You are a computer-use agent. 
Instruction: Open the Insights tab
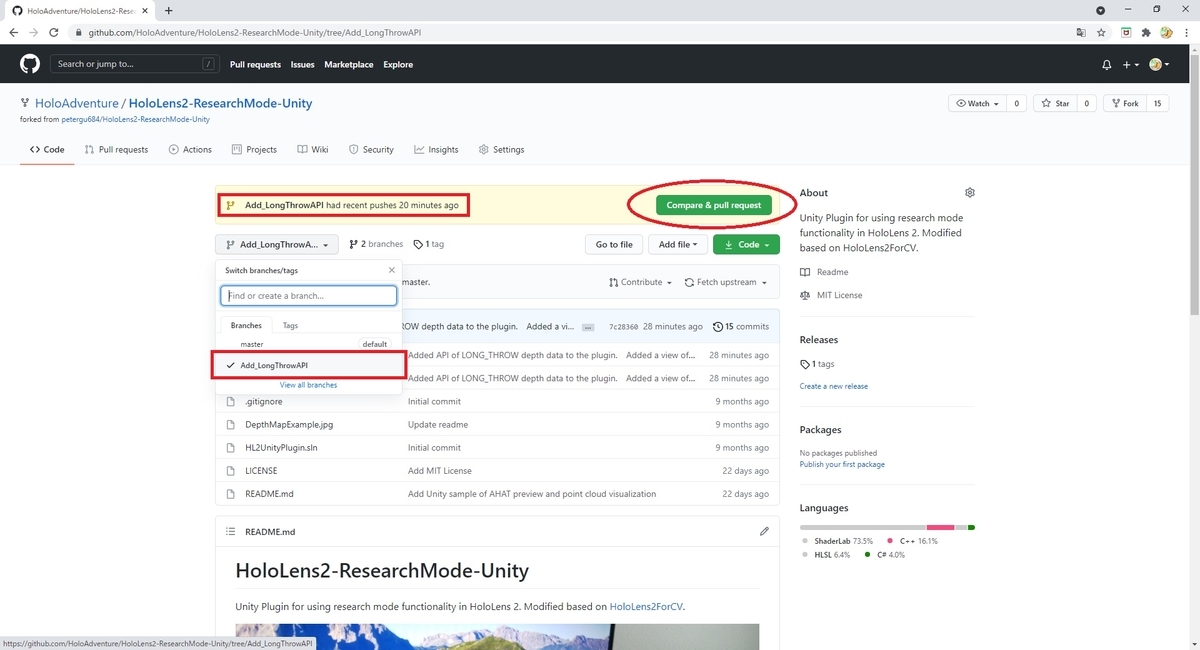[436, 149]
